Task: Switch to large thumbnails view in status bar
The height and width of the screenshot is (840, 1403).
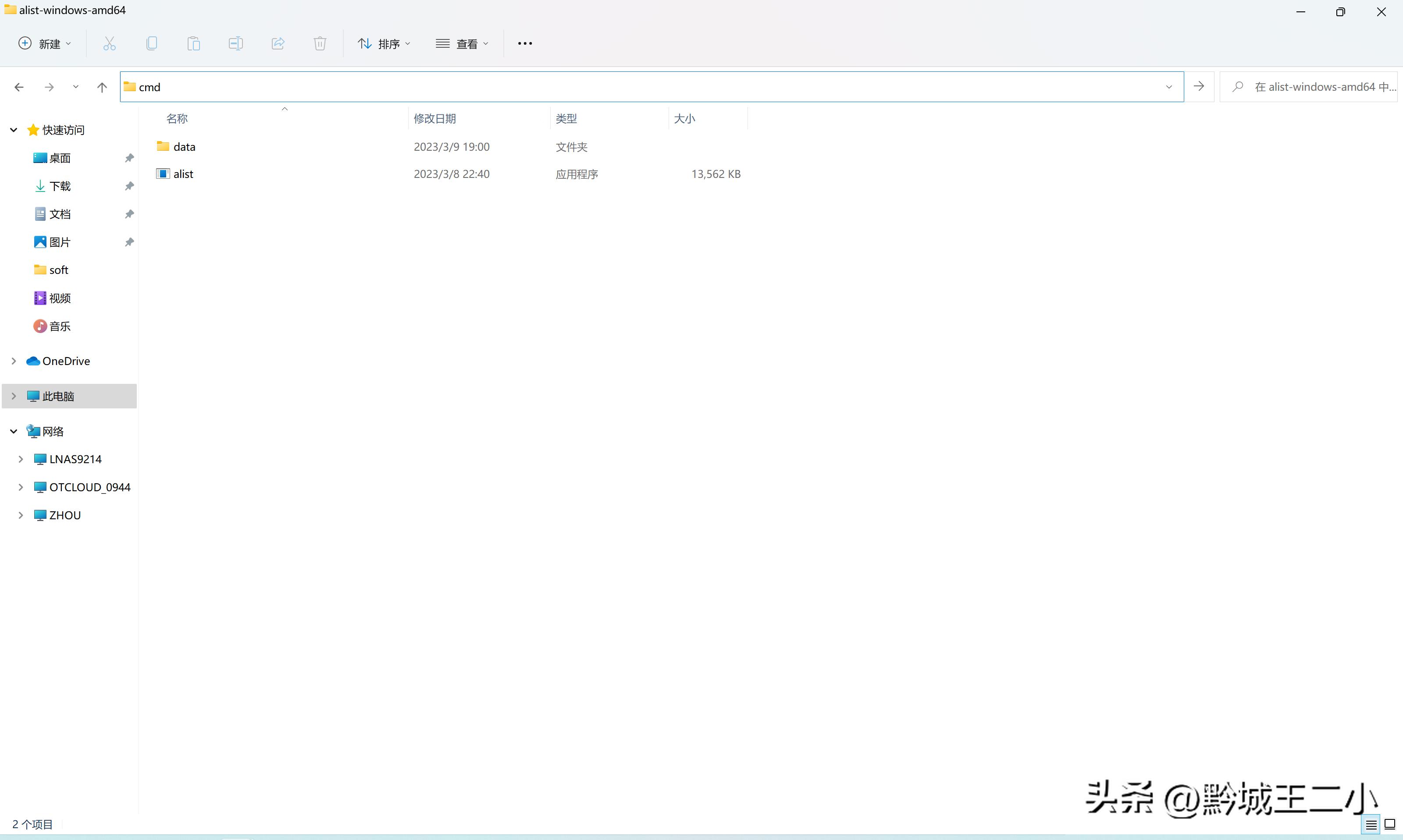Action: point(1390,825)
